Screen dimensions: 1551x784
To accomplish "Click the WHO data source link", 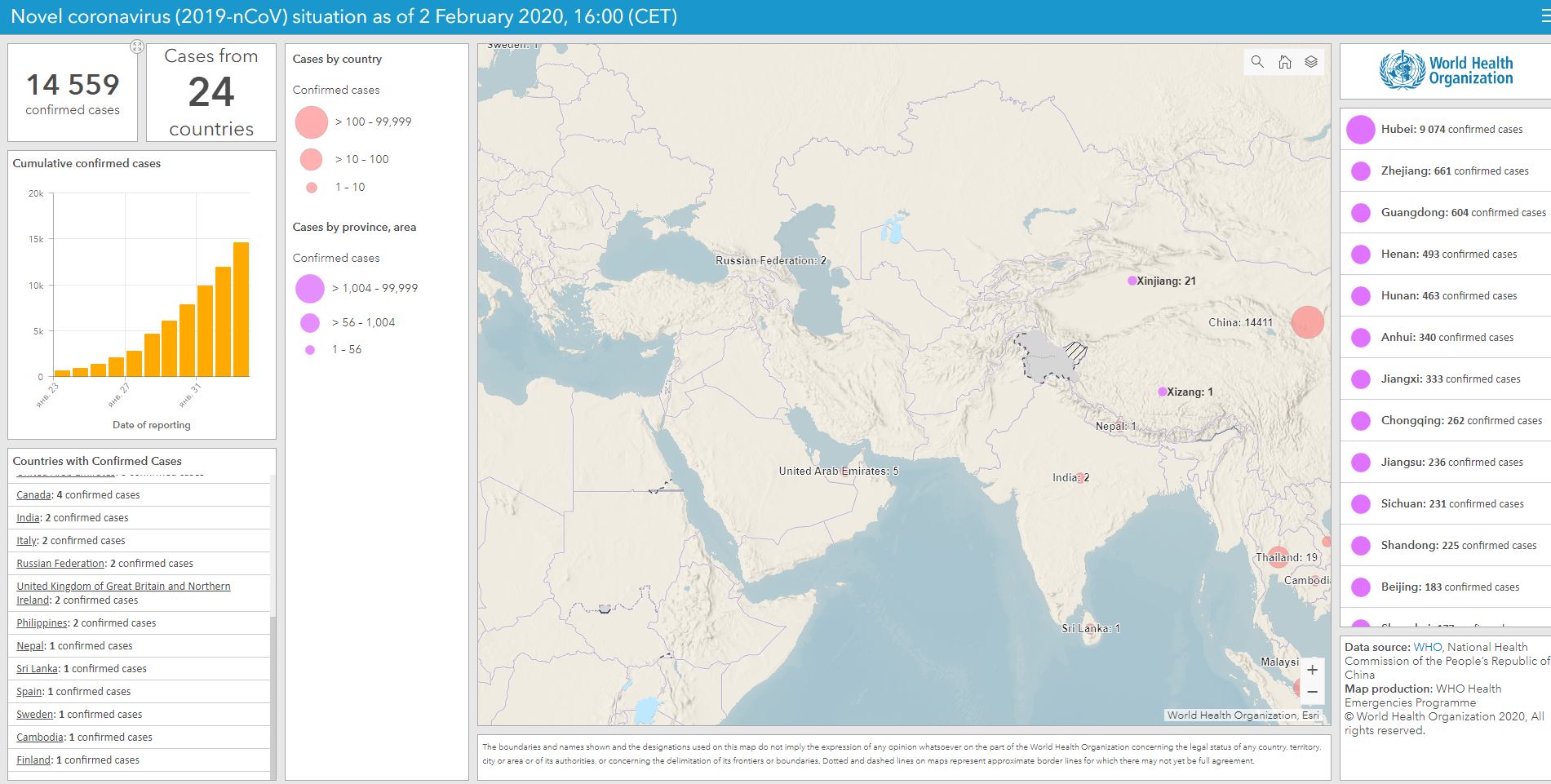I will (1427, 647).
